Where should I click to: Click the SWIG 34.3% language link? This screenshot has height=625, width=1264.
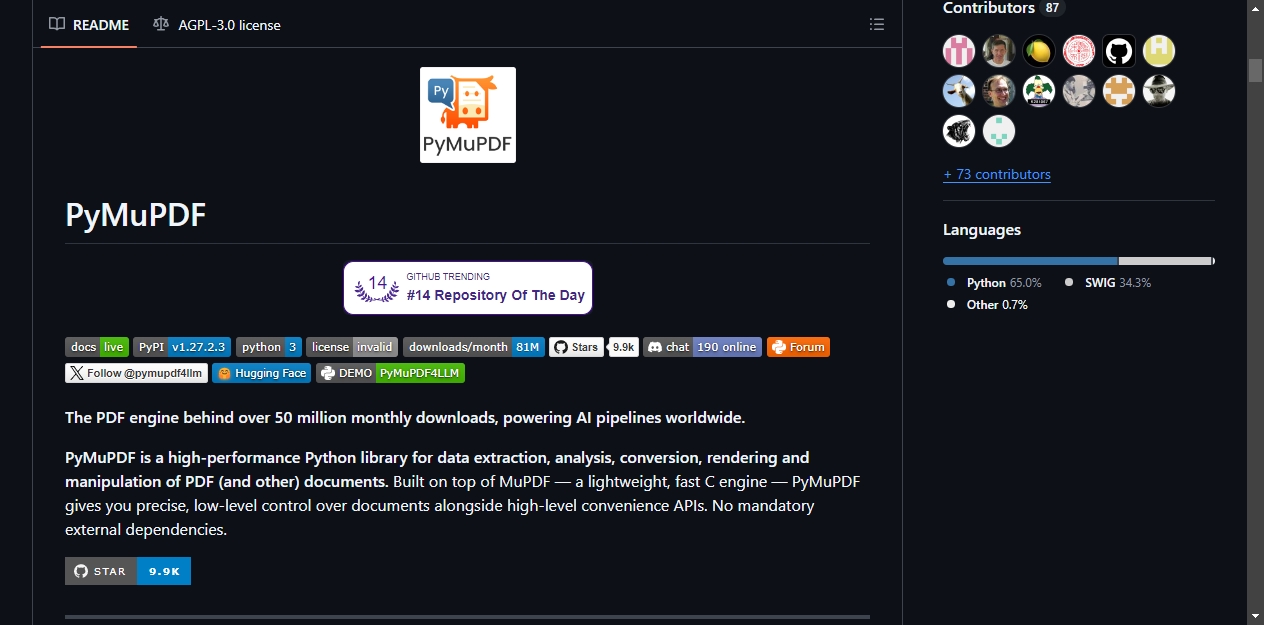click(1108, 283)
